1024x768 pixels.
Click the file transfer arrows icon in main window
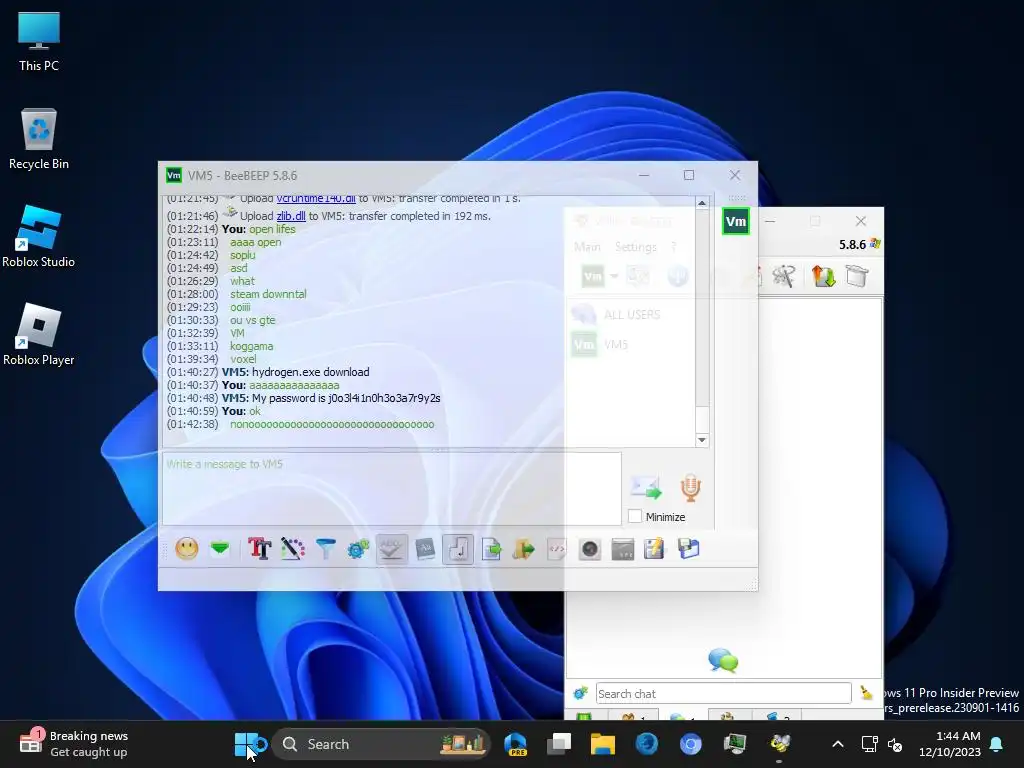[x=824, y=276]
